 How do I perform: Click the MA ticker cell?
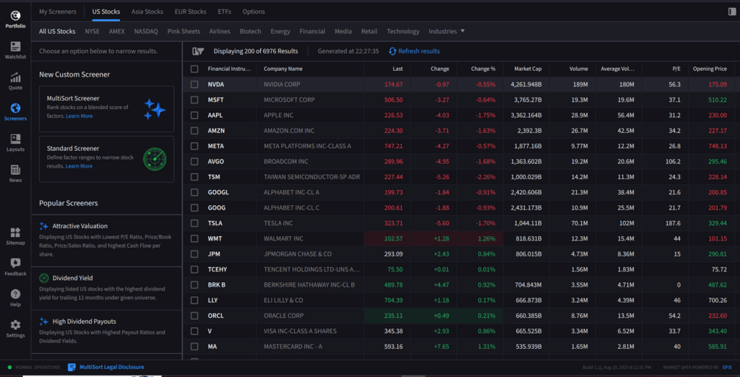point(212,346)
